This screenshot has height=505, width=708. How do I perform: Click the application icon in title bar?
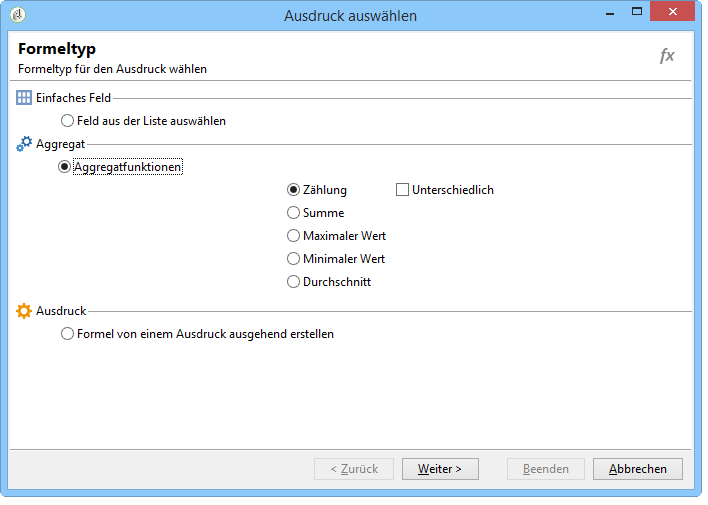tap(18, 15)
